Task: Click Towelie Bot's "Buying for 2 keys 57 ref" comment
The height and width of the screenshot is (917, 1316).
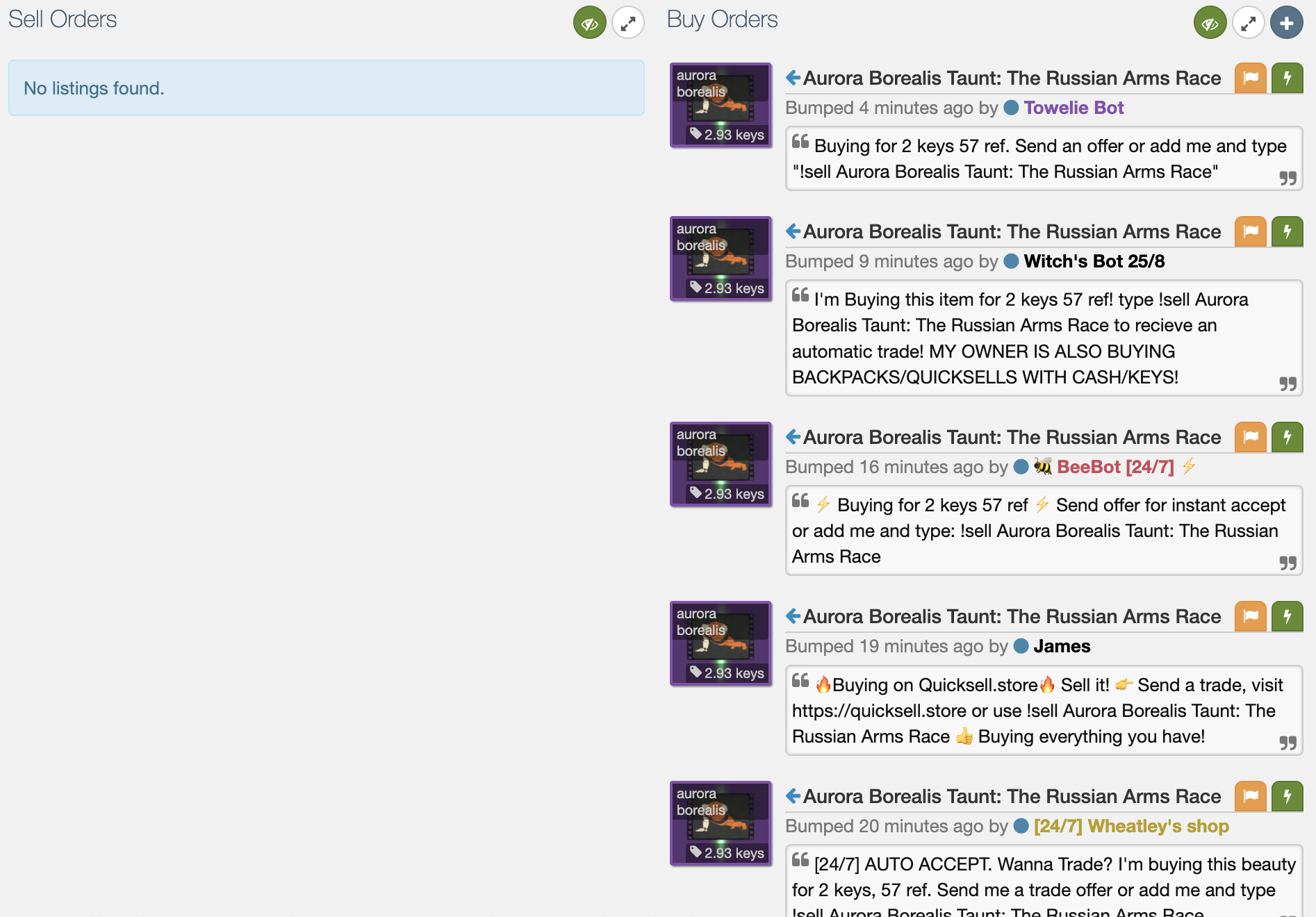Action: [x=1044, y=158]
